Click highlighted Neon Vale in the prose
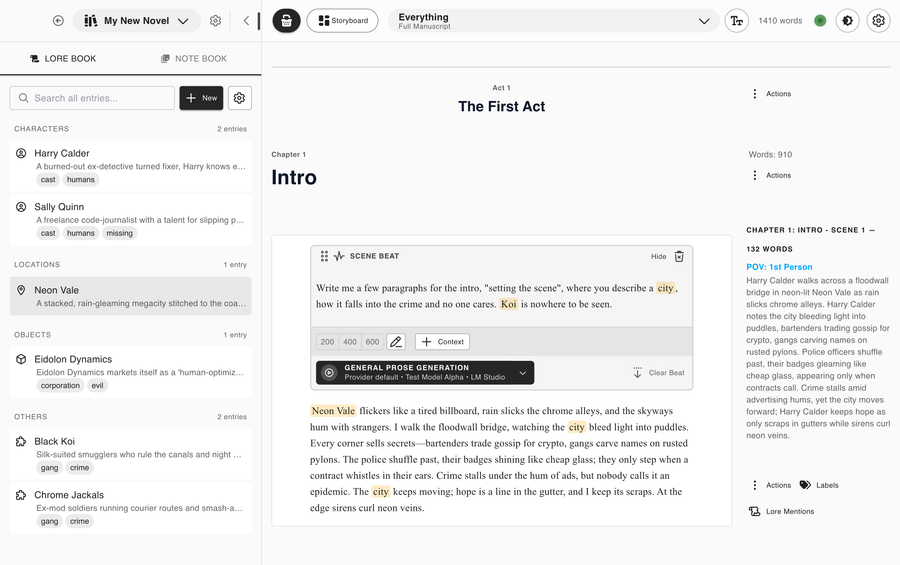Image resolution: width=900 pixels, height=565 pixels. click(x=333, y=411)
